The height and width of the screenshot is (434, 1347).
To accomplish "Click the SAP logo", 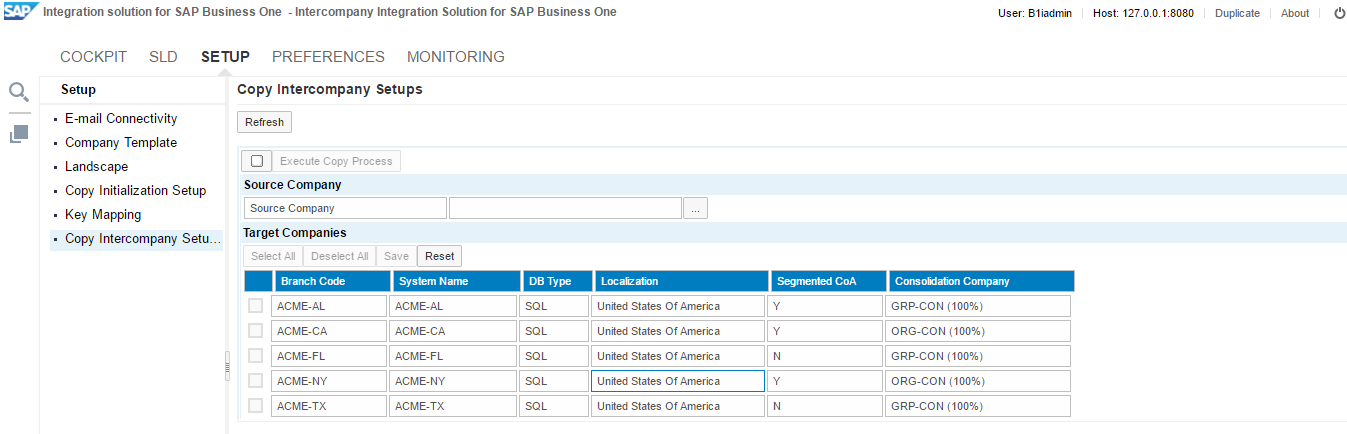I will 21,12.
